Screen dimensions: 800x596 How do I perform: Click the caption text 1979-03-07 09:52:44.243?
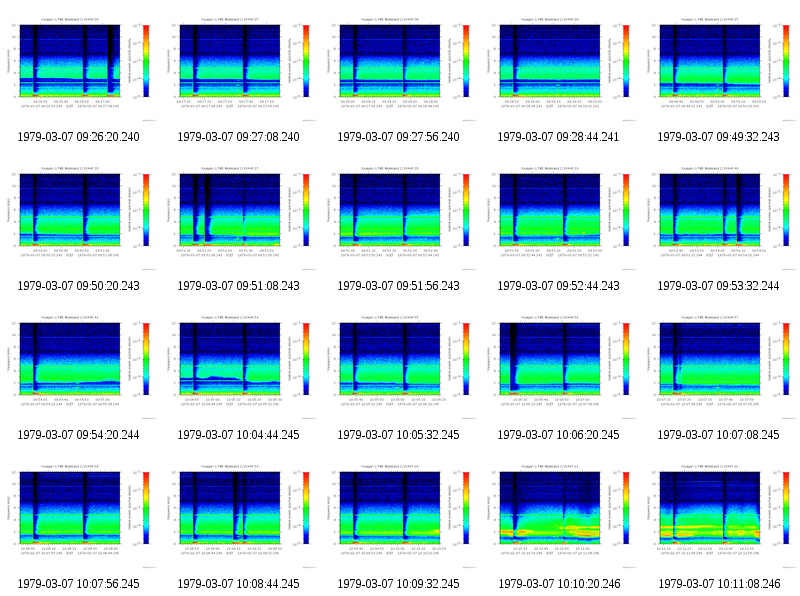pos(558,286)
